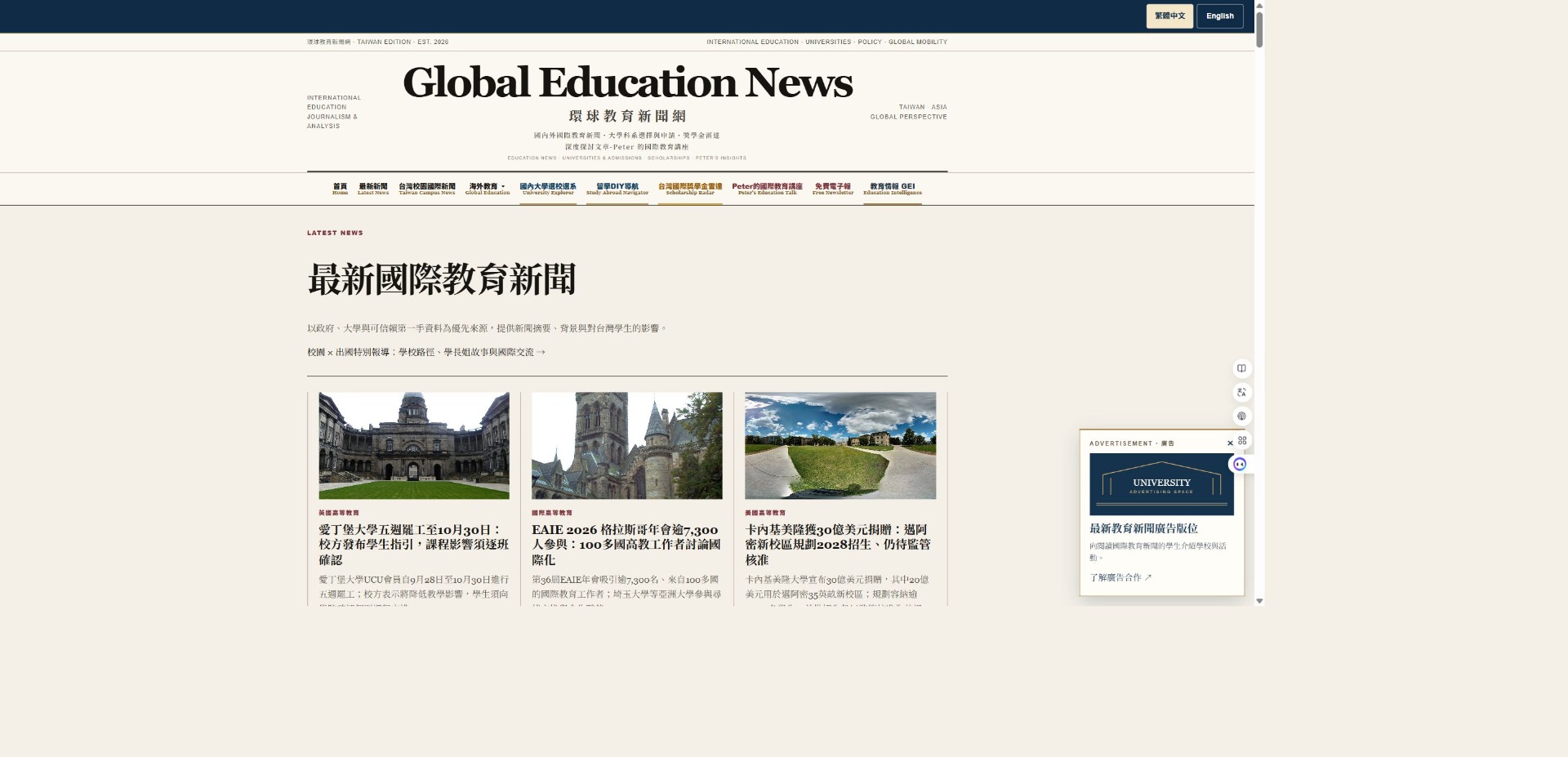Open 教育情報 GEI Education Intelligence

893,189
